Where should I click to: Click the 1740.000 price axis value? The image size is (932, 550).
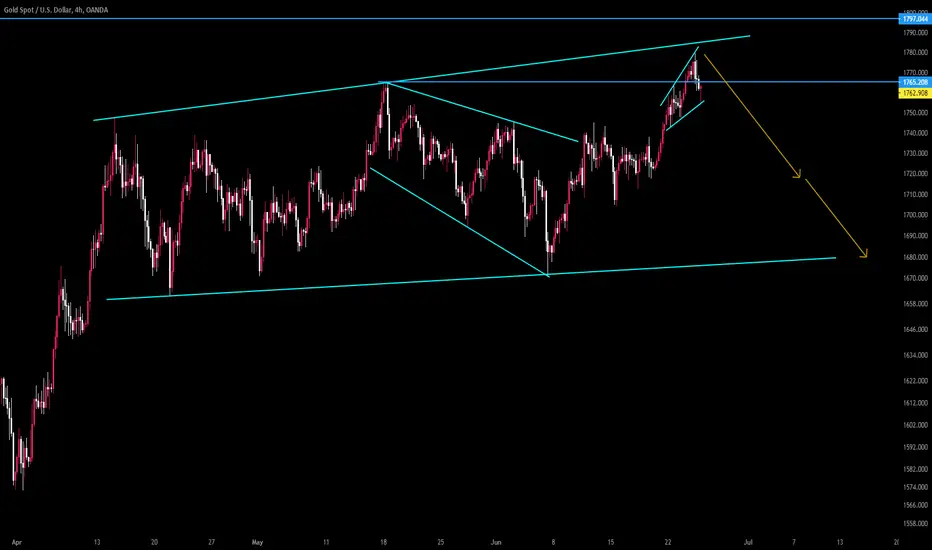click(x=915, y=133)
